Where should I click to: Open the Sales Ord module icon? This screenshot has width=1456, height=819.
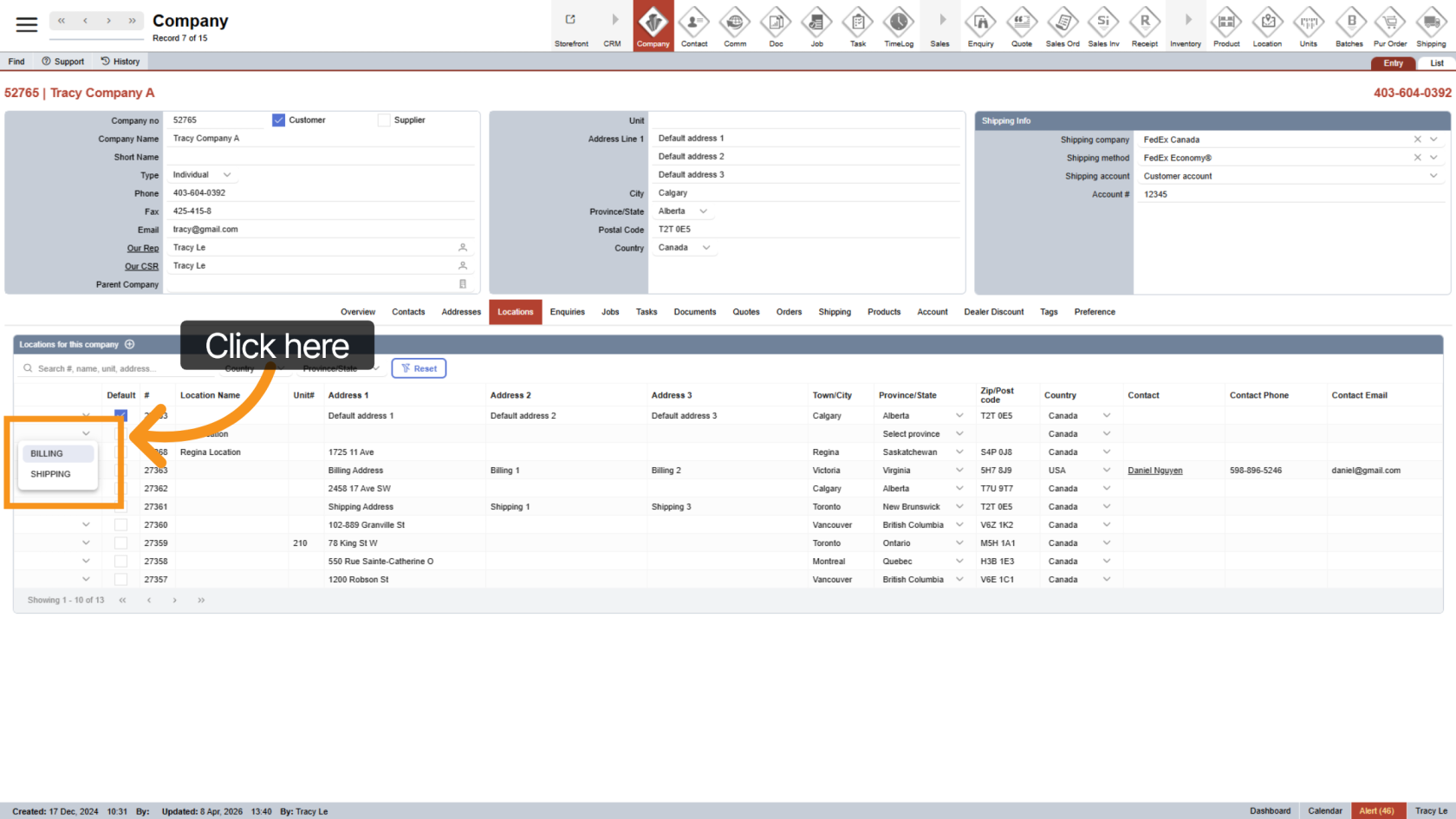1063,26
